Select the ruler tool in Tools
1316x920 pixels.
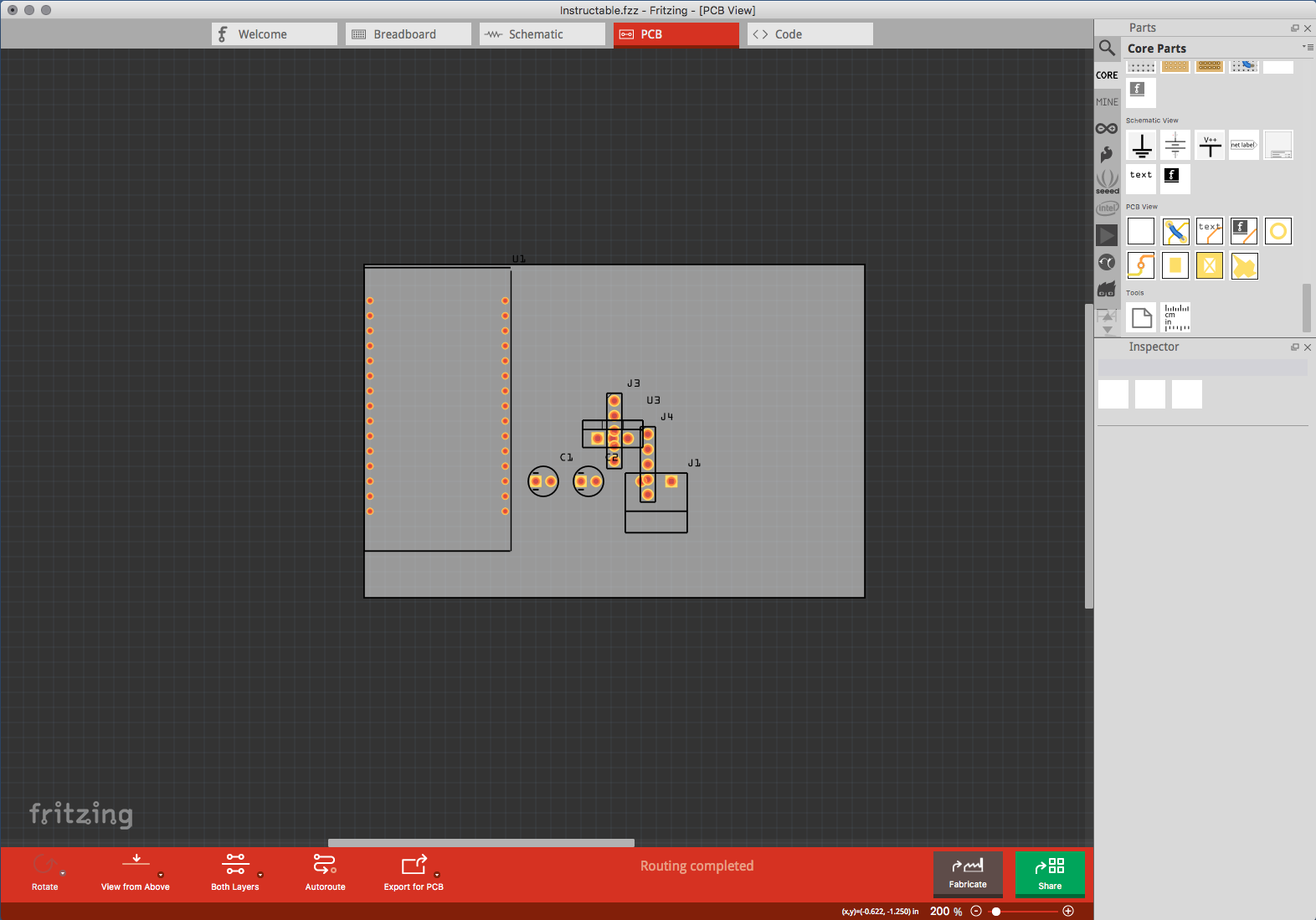click(1175, 317)
